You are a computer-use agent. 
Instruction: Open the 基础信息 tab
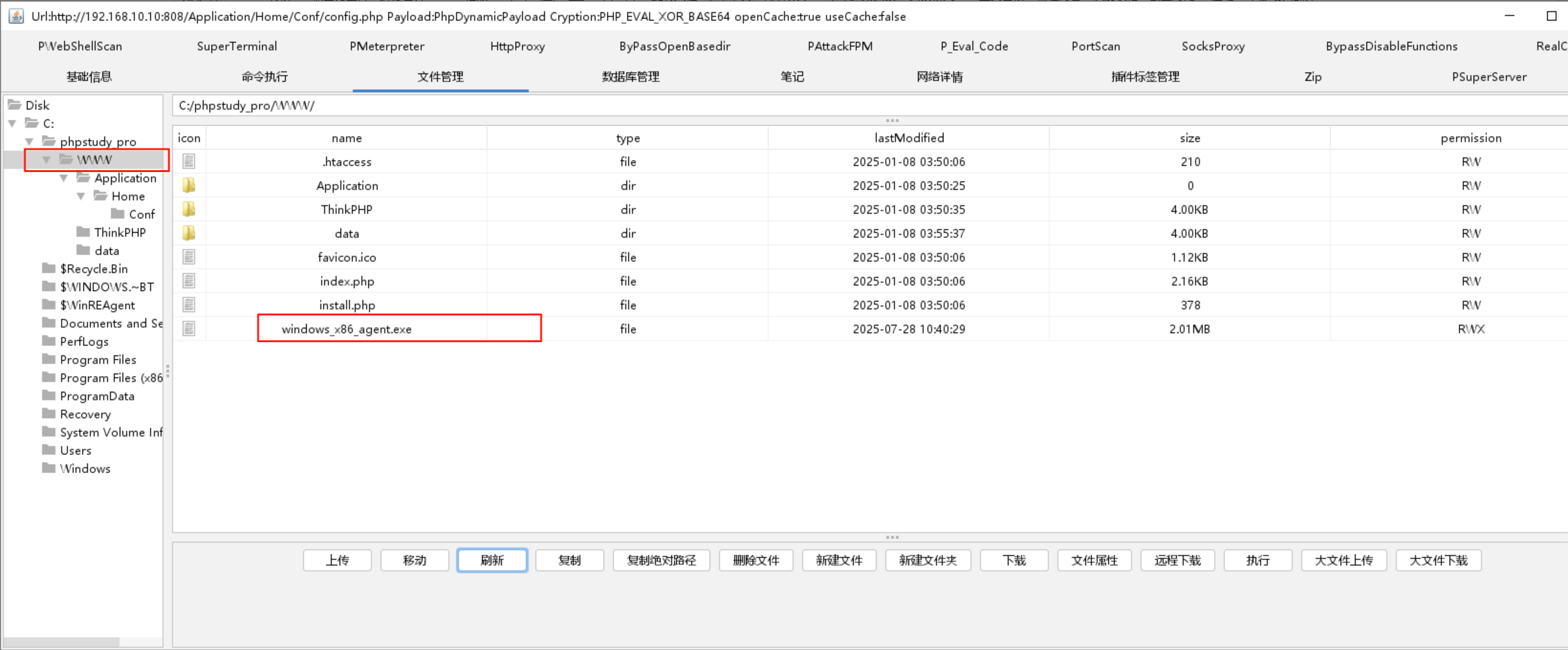point(89,77)
